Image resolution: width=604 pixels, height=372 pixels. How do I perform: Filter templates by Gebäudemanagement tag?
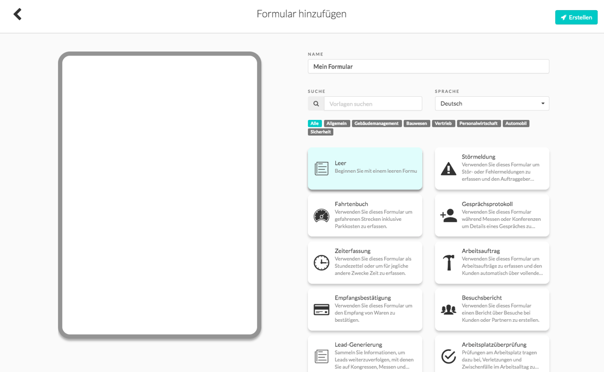376,123
